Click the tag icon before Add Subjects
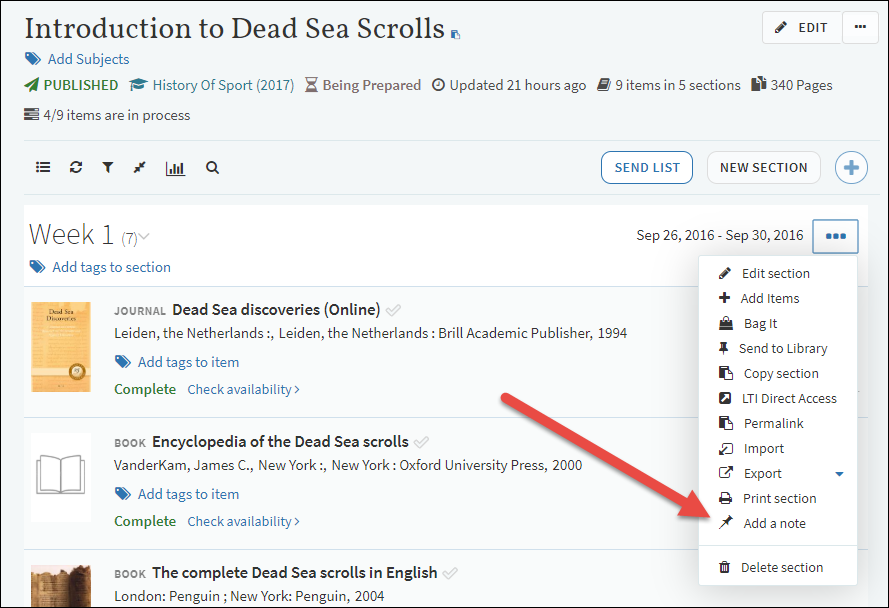The image size is (889, 608). [x=33, y=59]
